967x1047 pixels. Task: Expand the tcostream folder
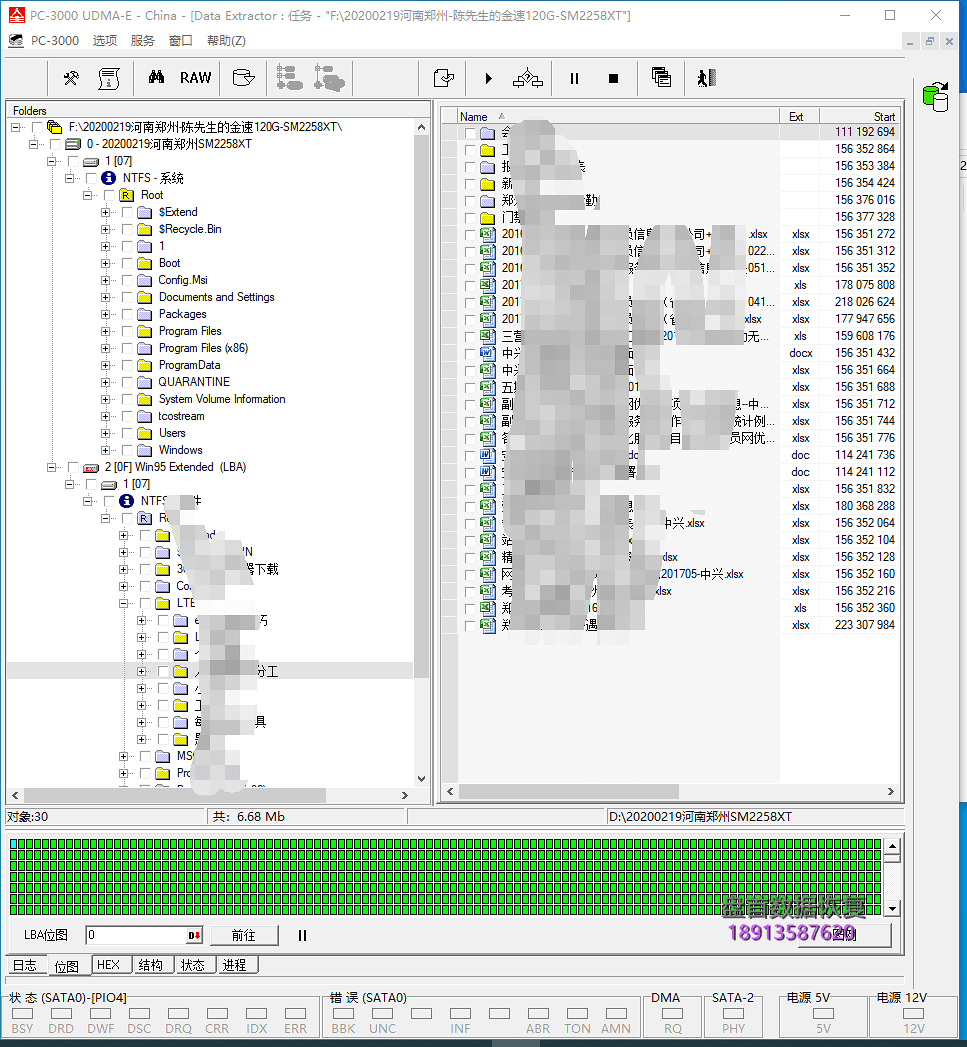[x=106, y=416]
